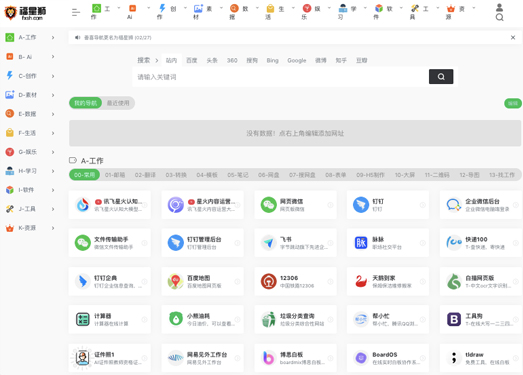This screenshot has width=523, height=375.
Task: Click the black search submit button
Action: (x=441, y=77)
